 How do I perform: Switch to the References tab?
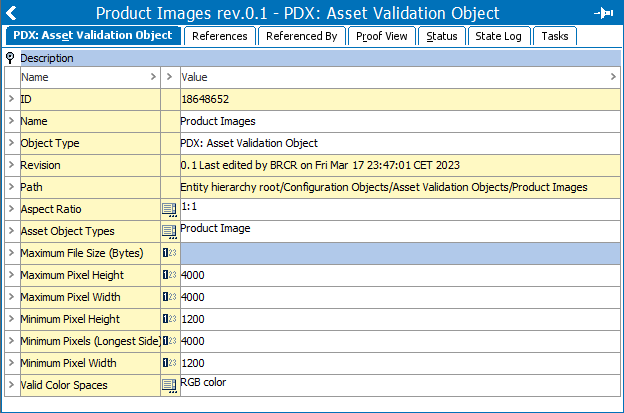[x=219, y=36]
